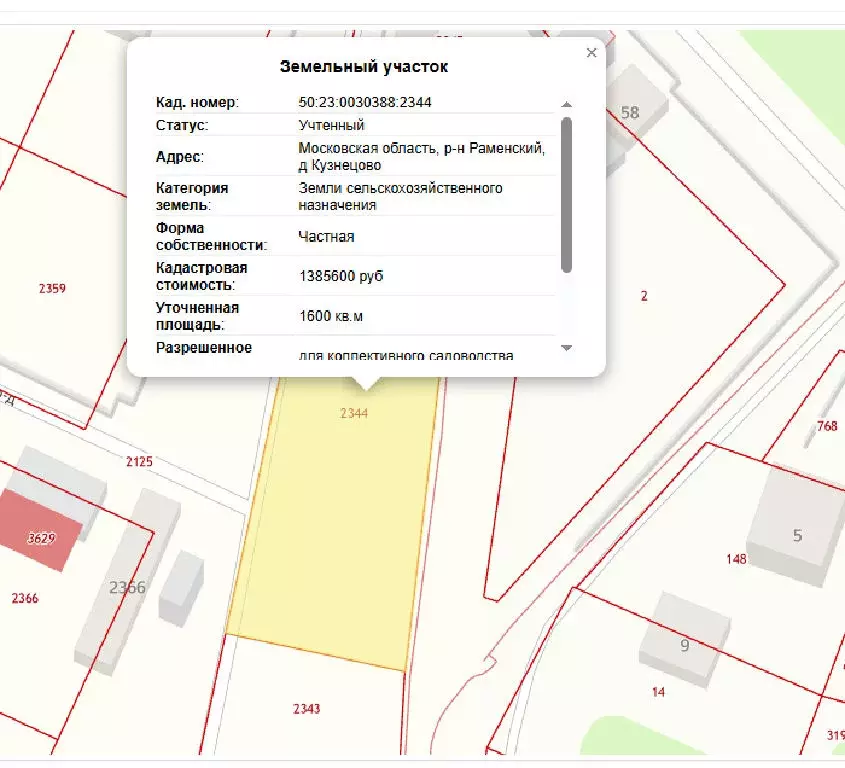845x768 pixels.
Task: Select large parcel 2 on the right
Action: 645,295
